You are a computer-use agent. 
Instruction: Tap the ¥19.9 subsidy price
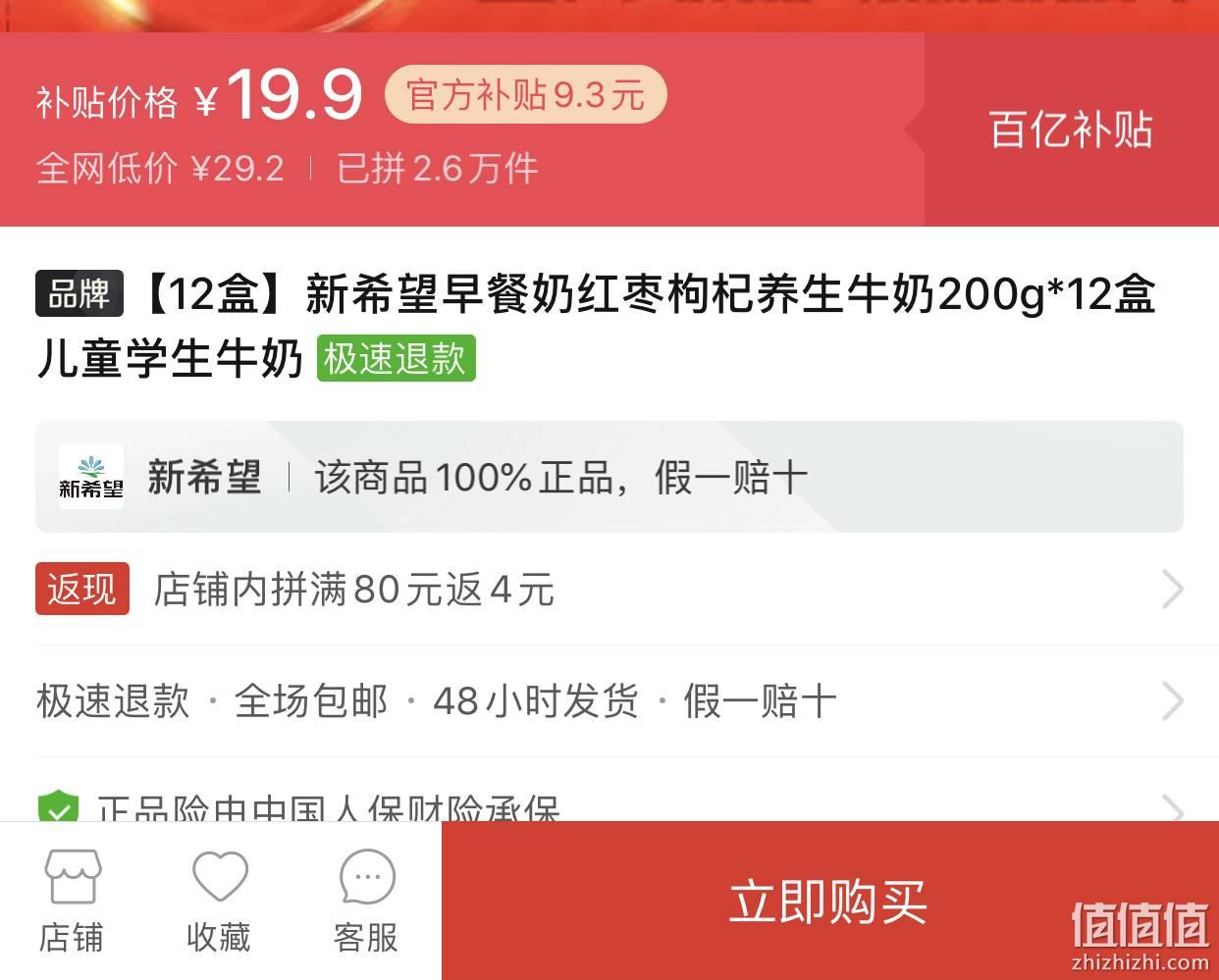pyautogui.click(x=279, y=95)
